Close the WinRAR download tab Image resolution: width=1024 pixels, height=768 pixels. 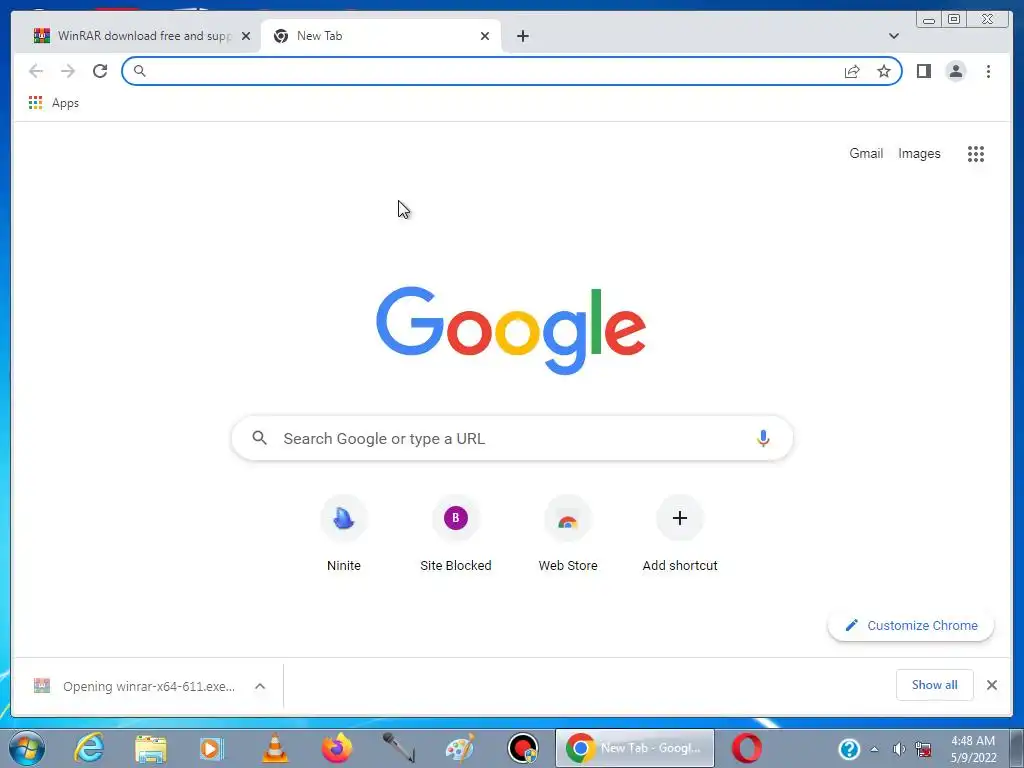tap(246, 36)
